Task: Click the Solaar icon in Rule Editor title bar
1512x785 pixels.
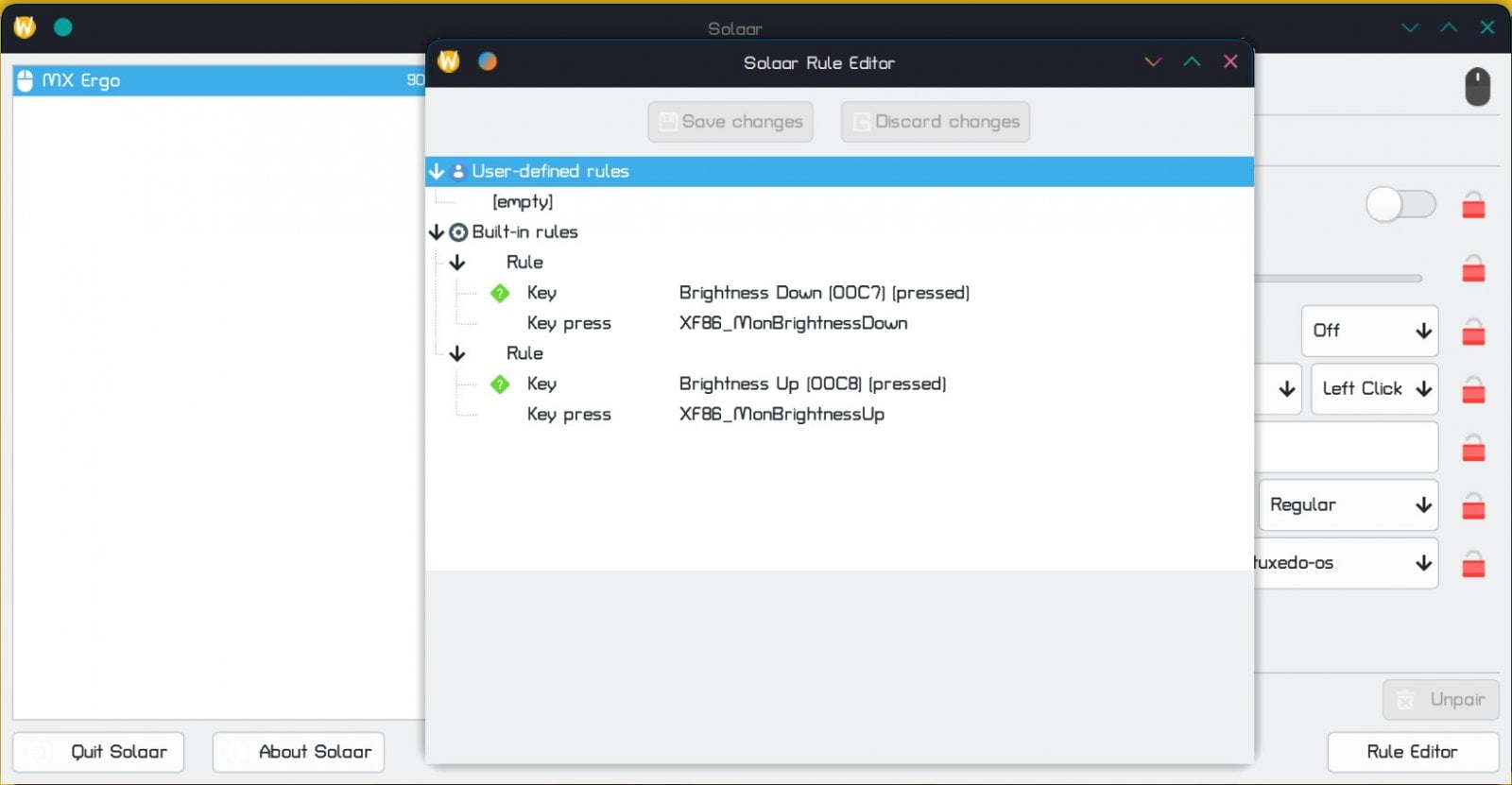Action: 449,61
